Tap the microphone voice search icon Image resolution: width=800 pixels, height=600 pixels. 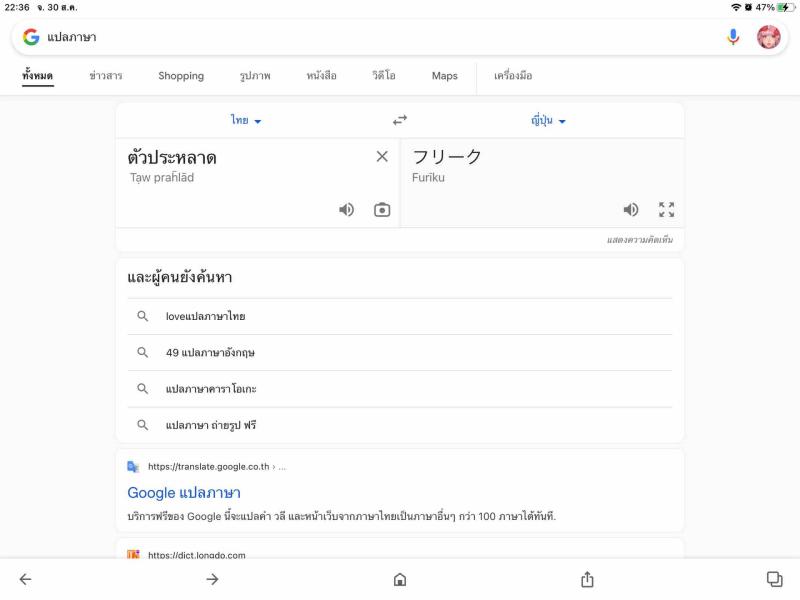point(733,37)
